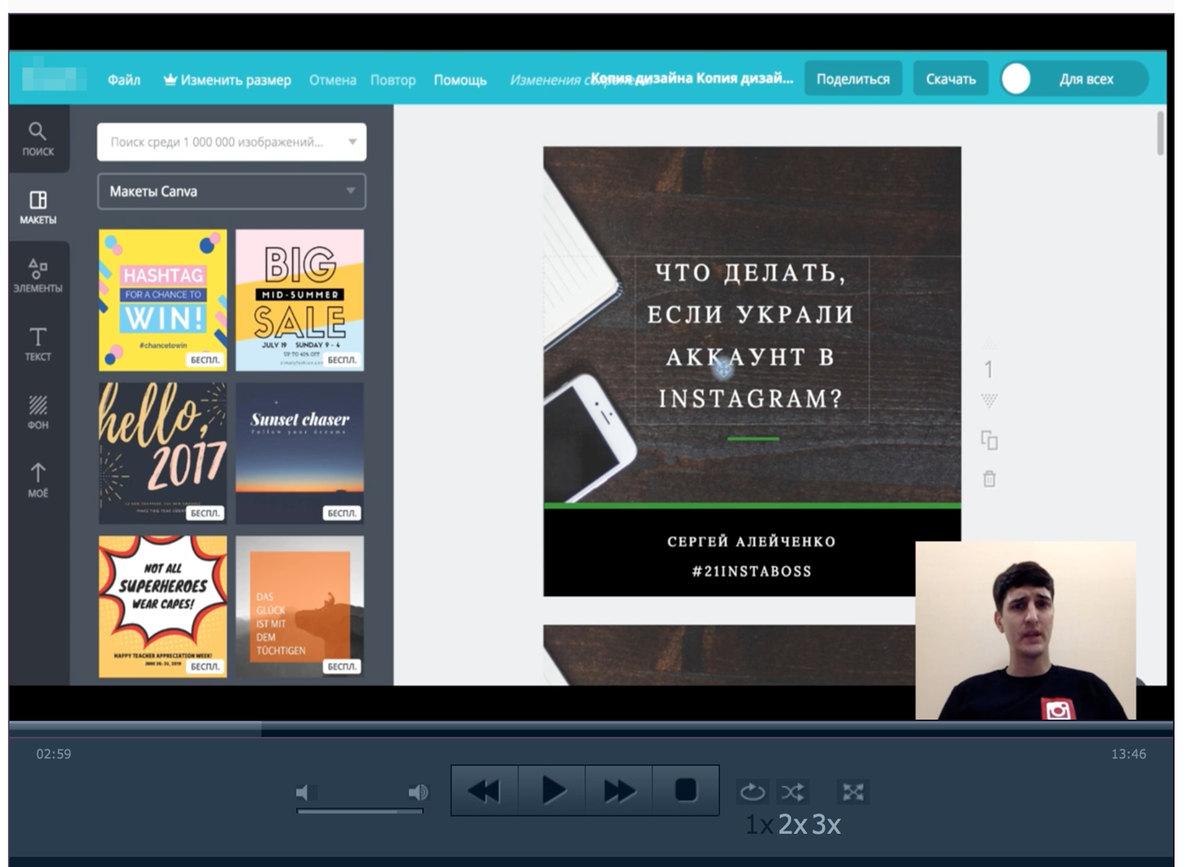The height and width of the screenshot is (867, 1200).
Task: Click the 13:46 total time label
Action: coord(1128,754)
